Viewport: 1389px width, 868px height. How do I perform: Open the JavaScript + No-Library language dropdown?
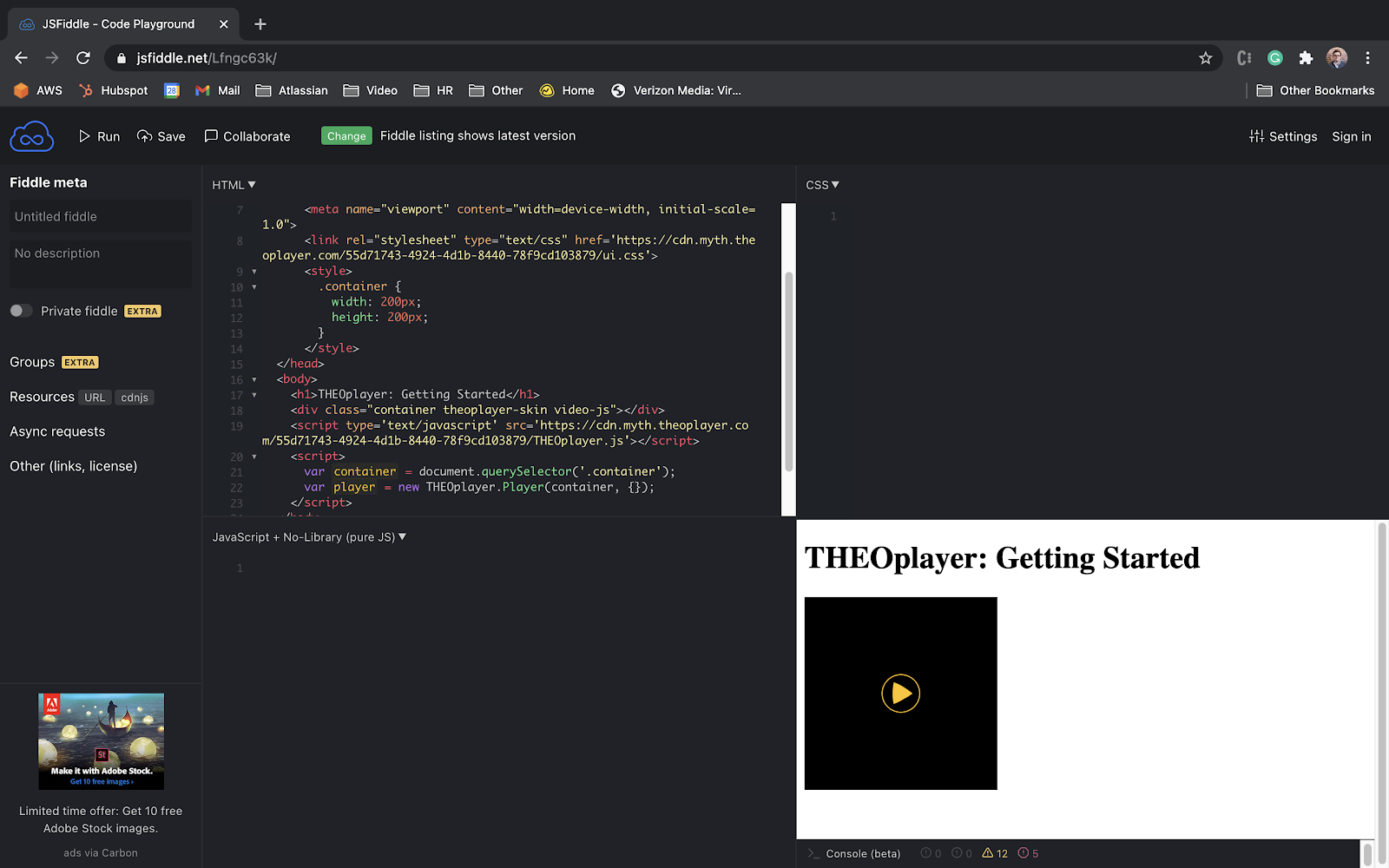click(x=309, y=536)
